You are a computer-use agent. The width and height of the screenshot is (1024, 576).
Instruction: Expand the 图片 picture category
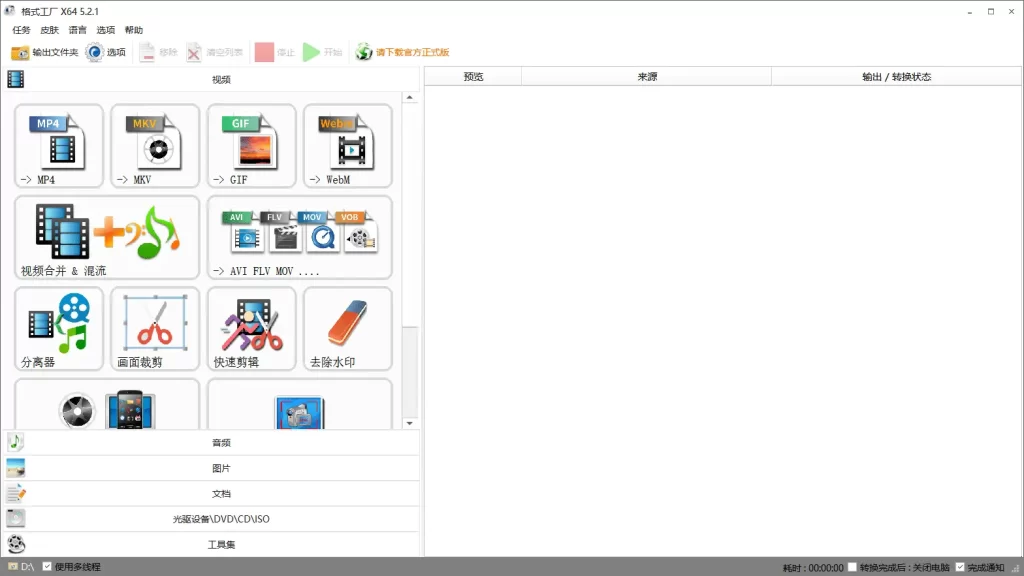221,467
